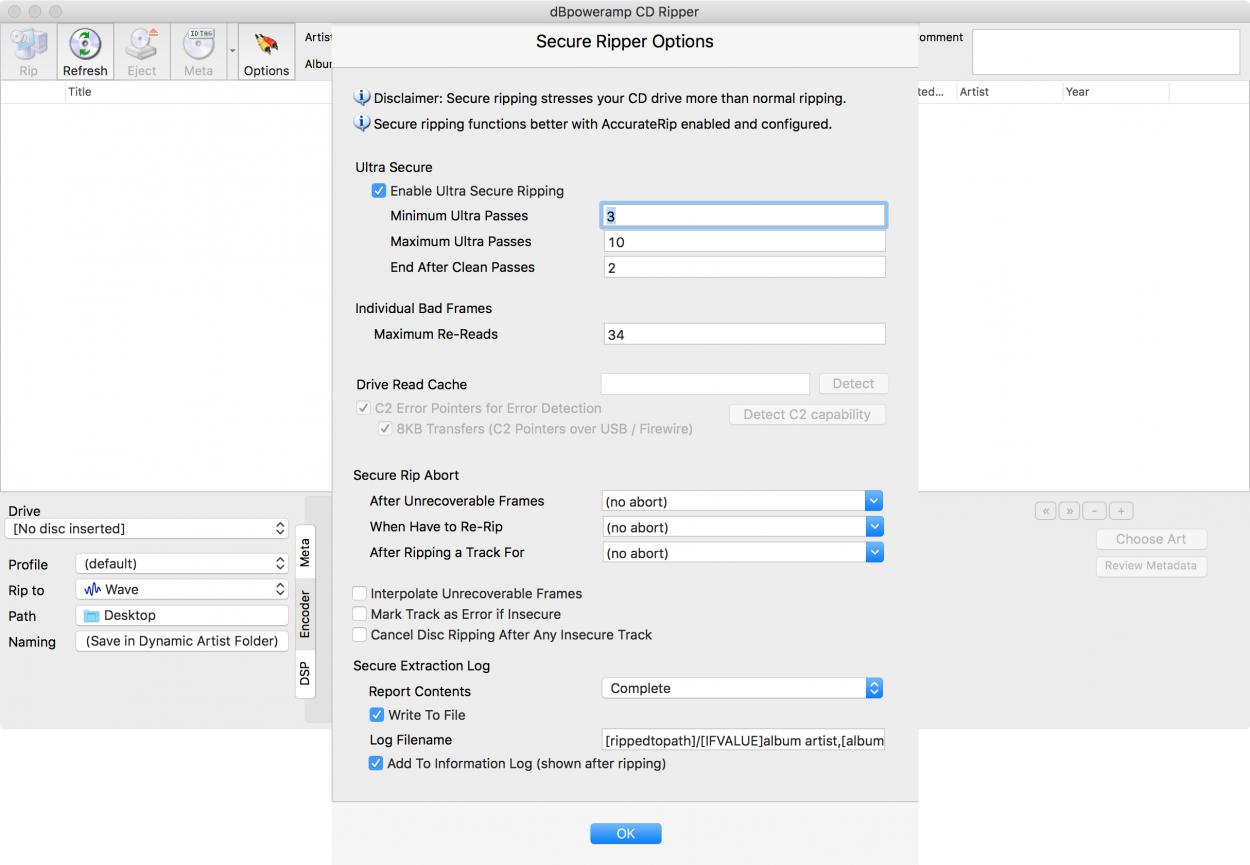The height and width of the screenshot is (865, 1250).
Task: Click the Refresh toolbar icon
Action: coord(85,52)
